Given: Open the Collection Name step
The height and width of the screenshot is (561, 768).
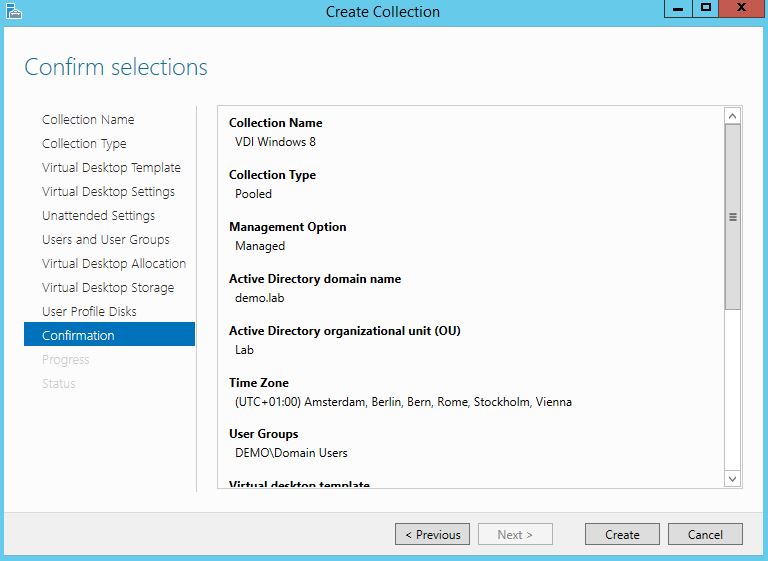Looking at the screenshot, I should pyautogui.click(x=88, y=120).
